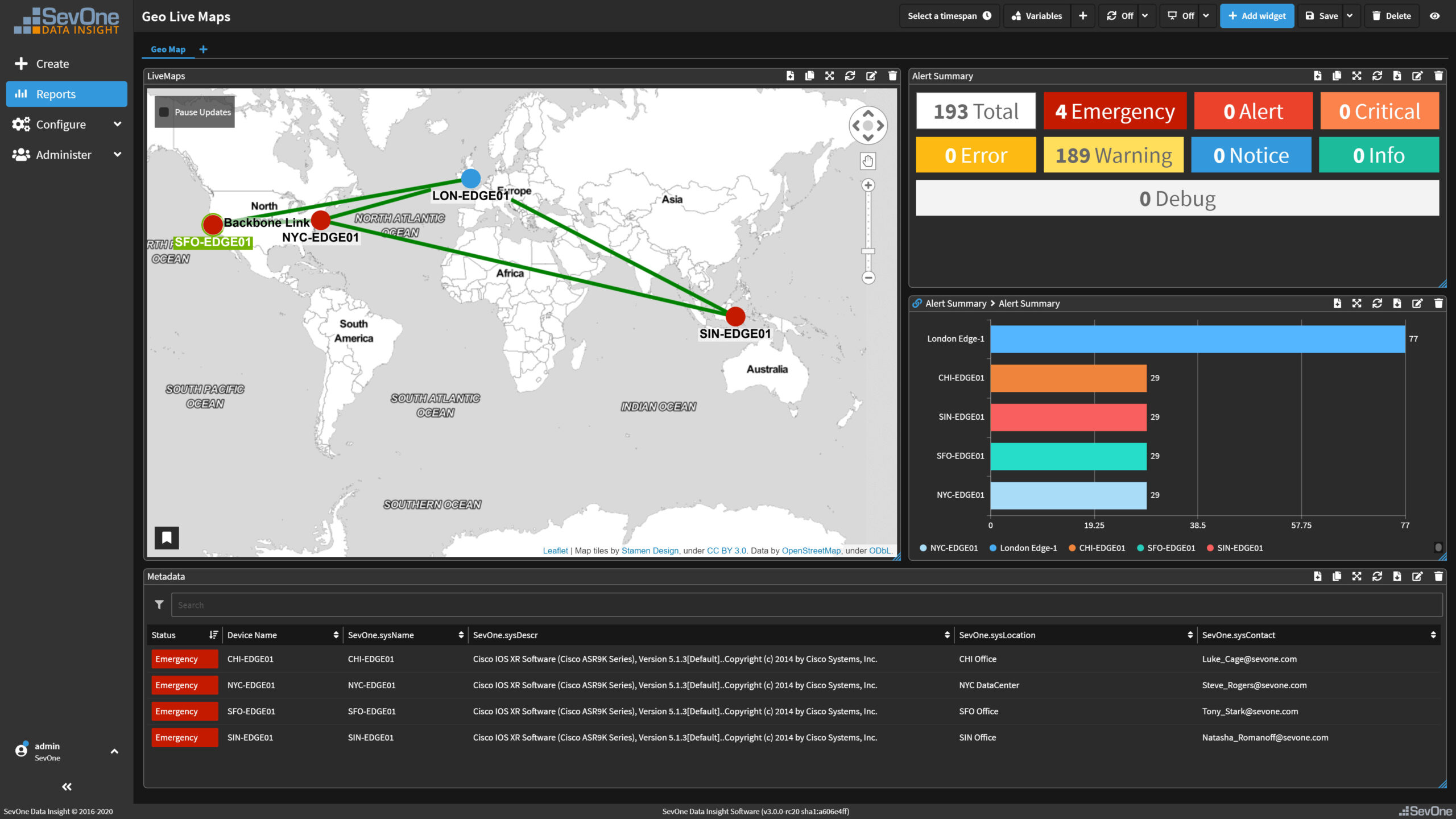This screenshot has width=1456, height=819.
Task: Open the presentation mode dropdown arrow
Action: [x=1206, y=16]
